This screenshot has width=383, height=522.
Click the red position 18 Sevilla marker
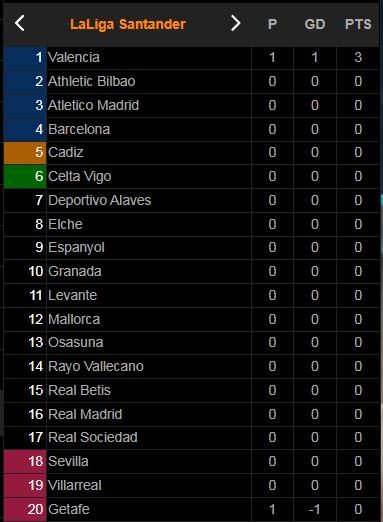[x=25, y=461]
